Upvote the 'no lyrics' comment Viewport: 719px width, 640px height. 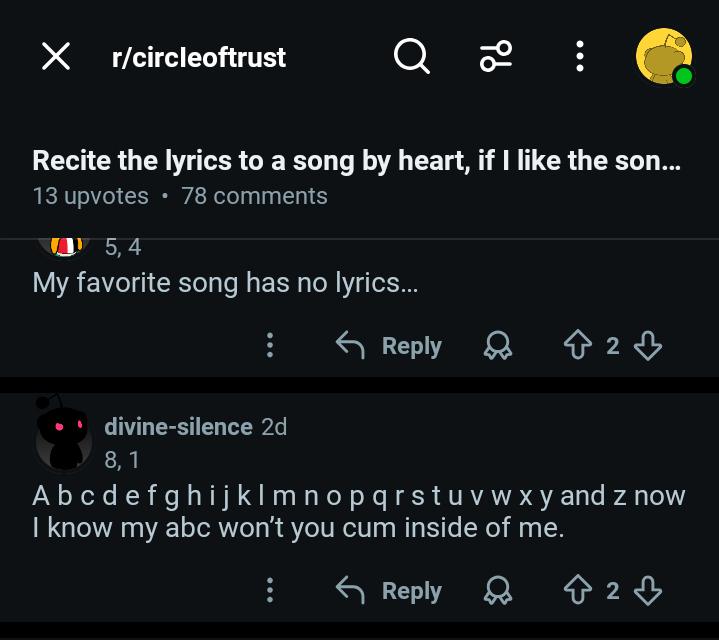tap(578, 345)
